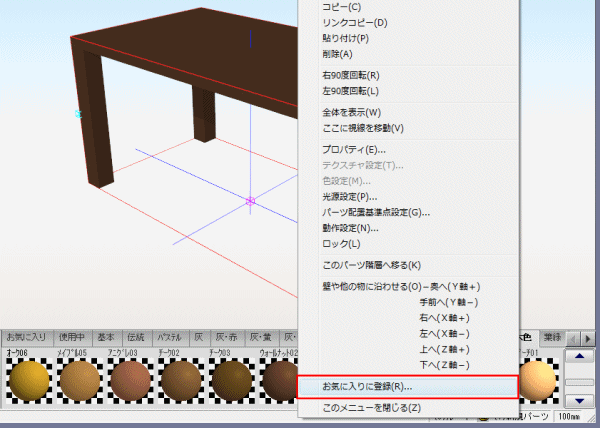The height and width of the screenshot is (428, 600).
Task: Select the チーク03 dark wood material
Action: click(231, 380)
